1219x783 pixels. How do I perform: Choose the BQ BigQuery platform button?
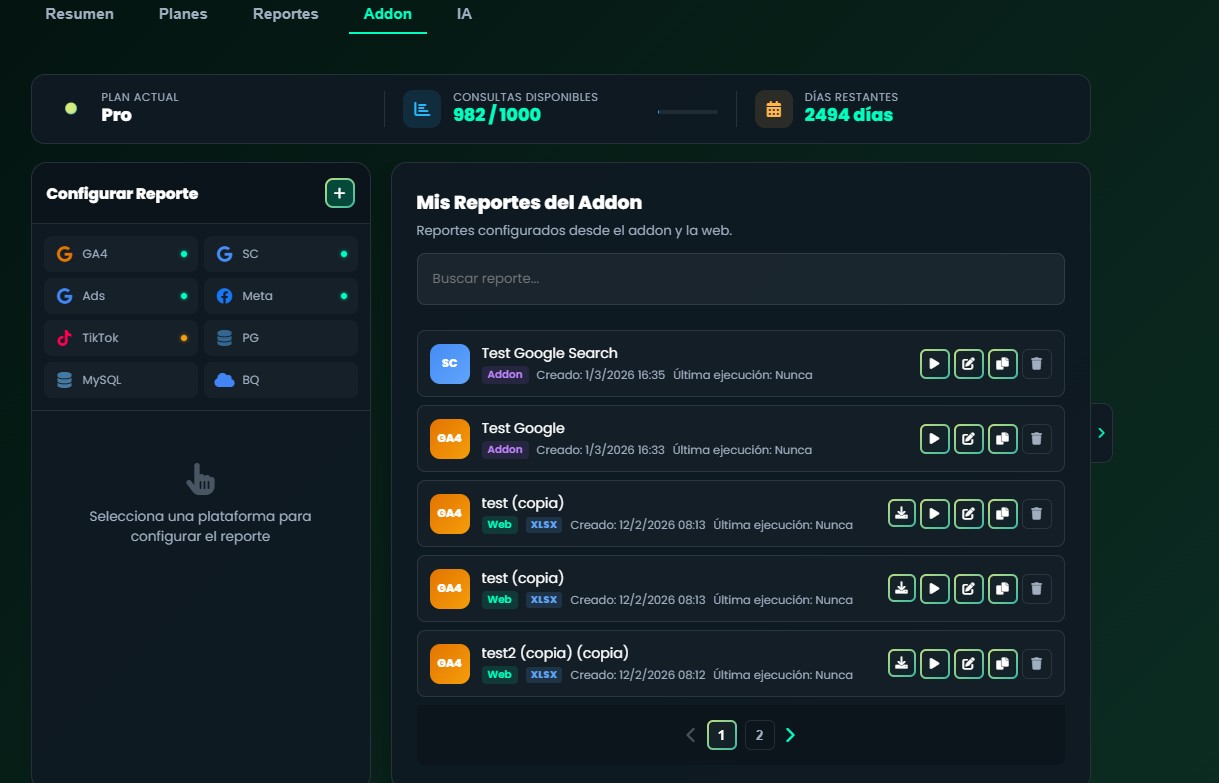click(280, 380)
